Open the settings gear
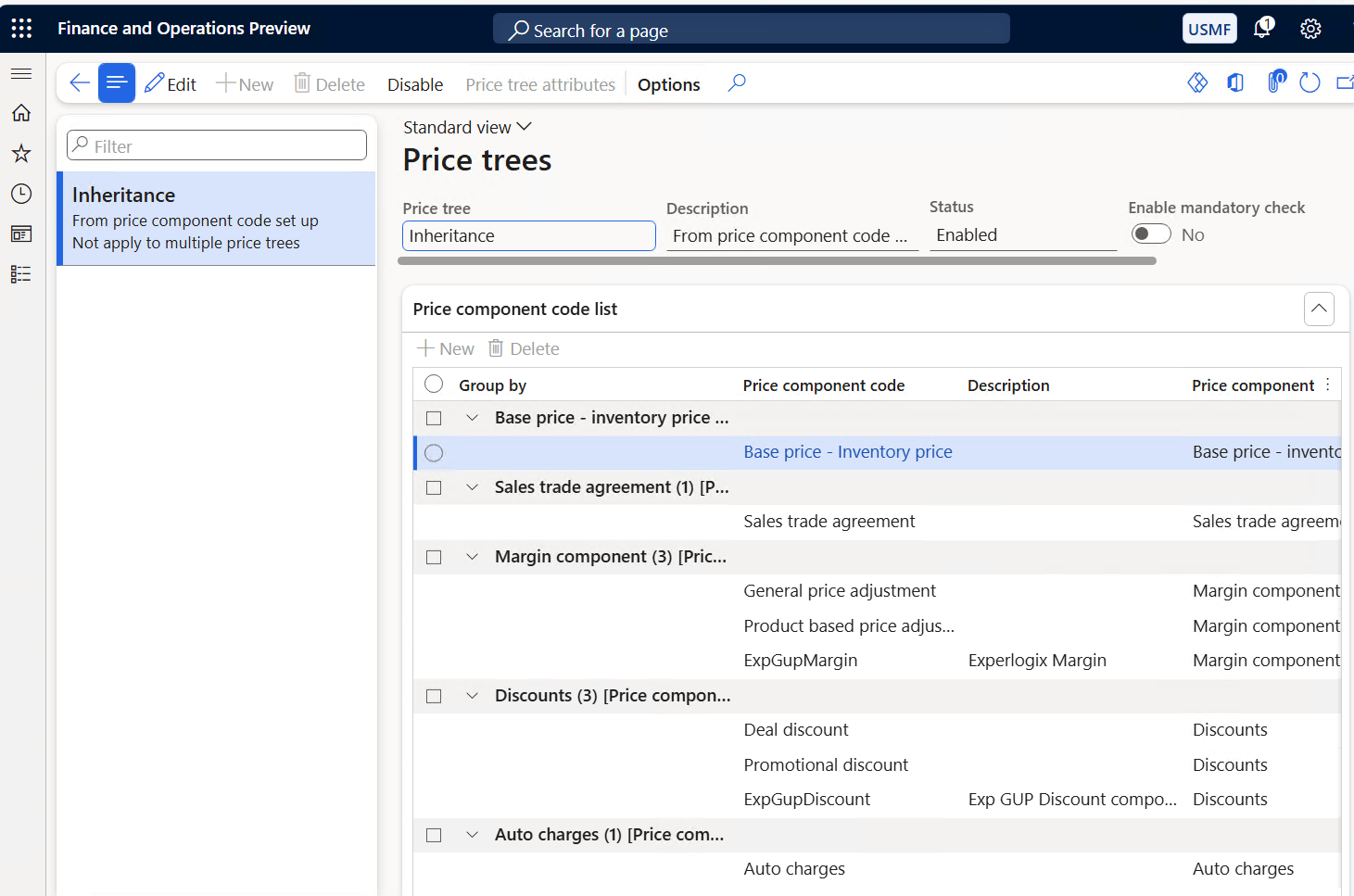The image size is (1354, 896). pos(1310,29)
